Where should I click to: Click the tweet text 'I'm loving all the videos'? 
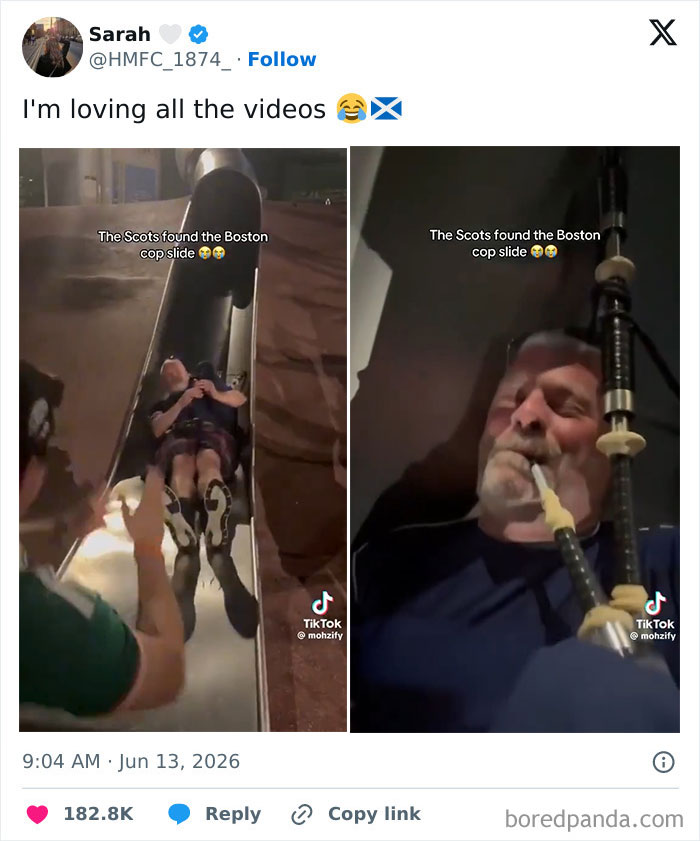pyautogui.click(x=174, y=109)
